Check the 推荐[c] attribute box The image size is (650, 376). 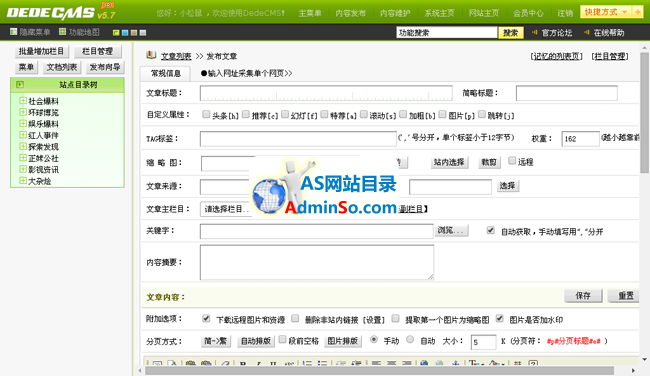click(246, 114)
